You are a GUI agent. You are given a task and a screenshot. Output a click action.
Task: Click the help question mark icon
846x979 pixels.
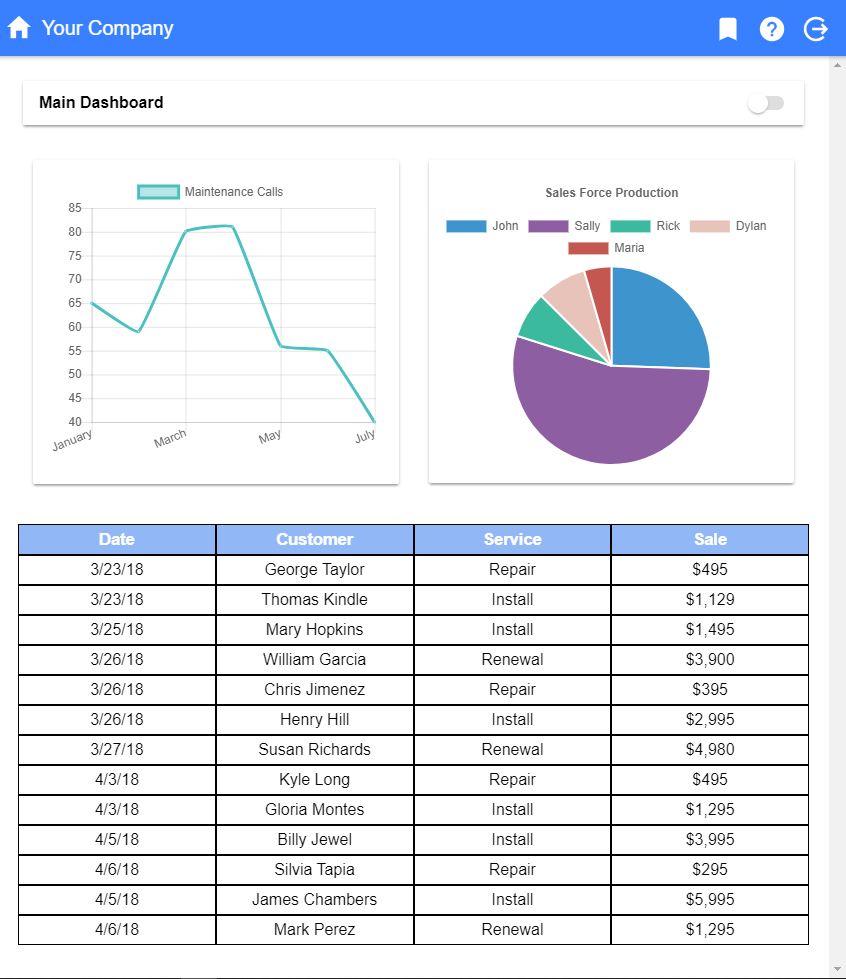pyautogui.click(x=772, y=28)
